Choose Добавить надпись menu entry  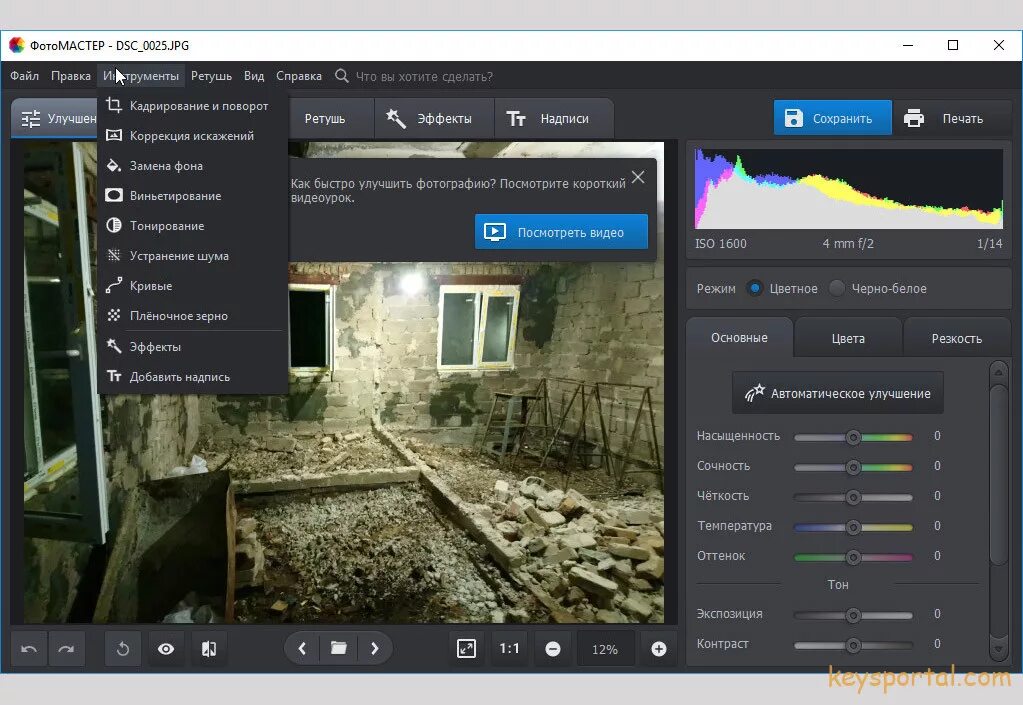192,377
